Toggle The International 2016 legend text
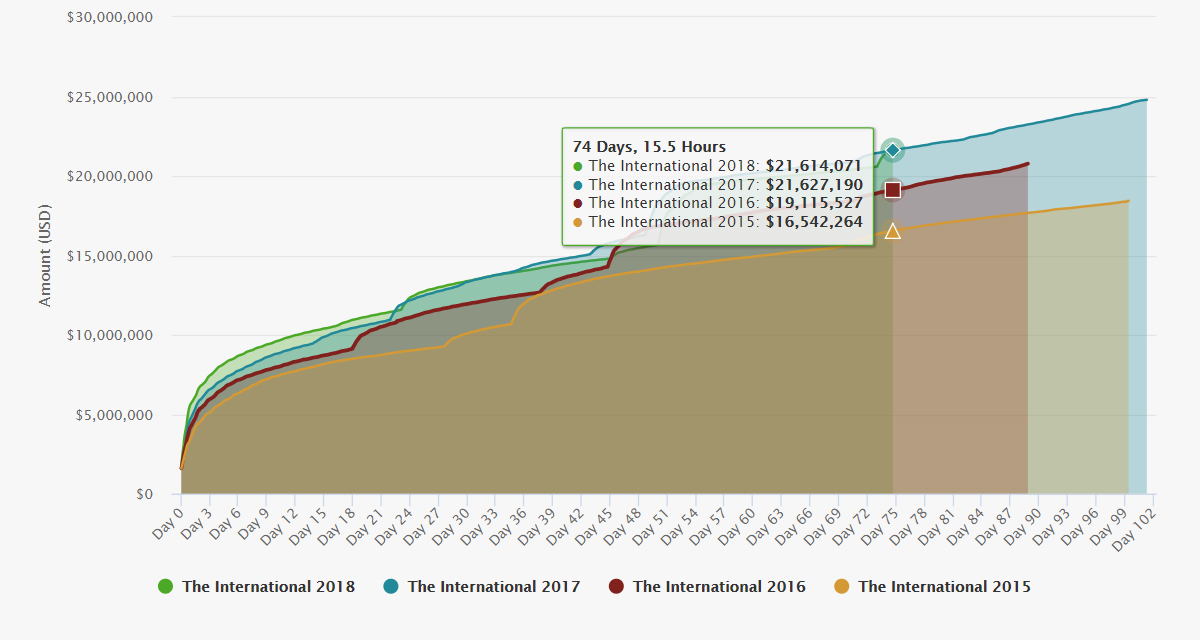Viewport: 1200px width, 640px height. [x=718, y=587]
